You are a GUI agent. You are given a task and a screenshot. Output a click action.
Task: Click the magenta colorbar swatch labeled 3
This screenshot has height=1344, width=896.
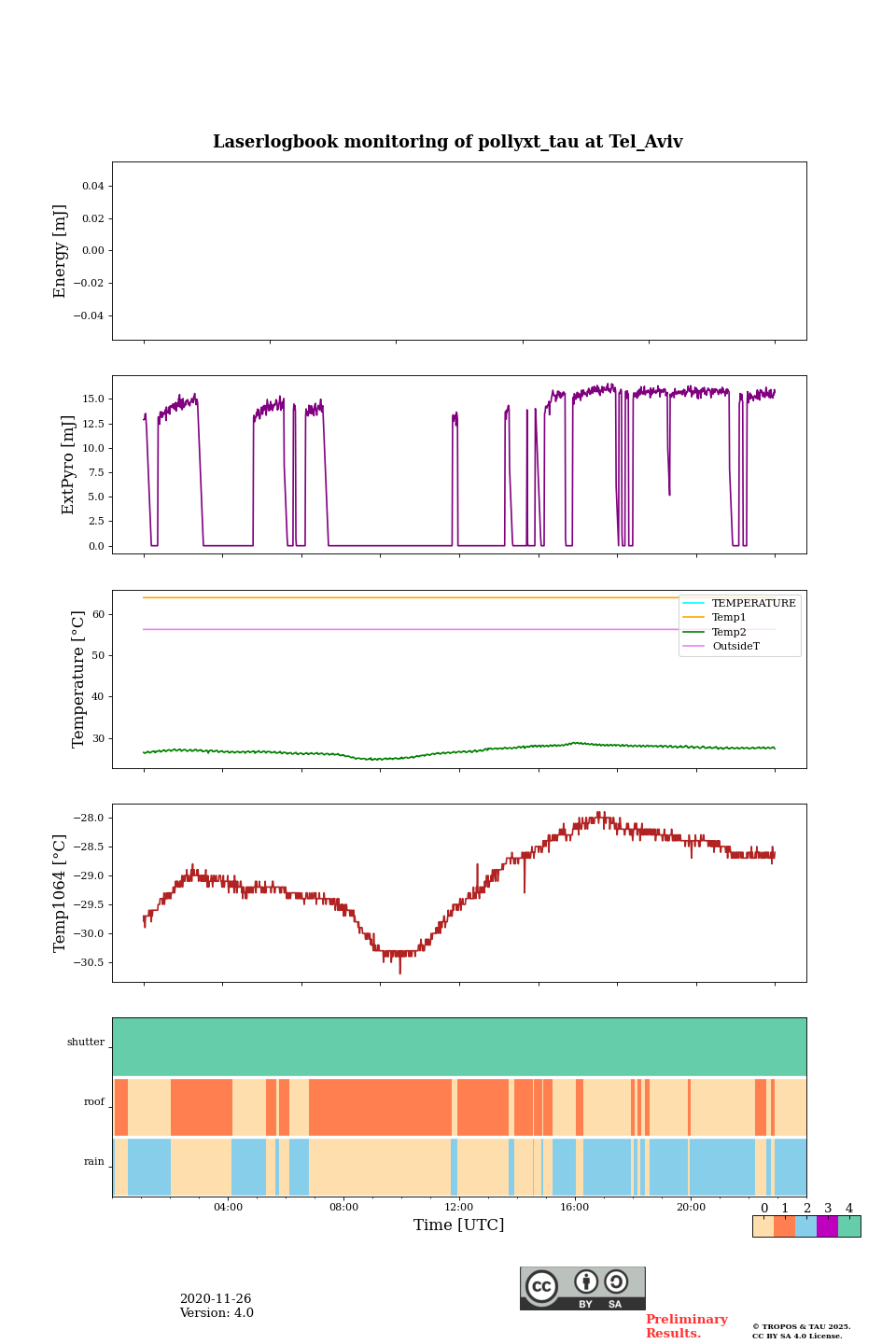coord(828,1226)
